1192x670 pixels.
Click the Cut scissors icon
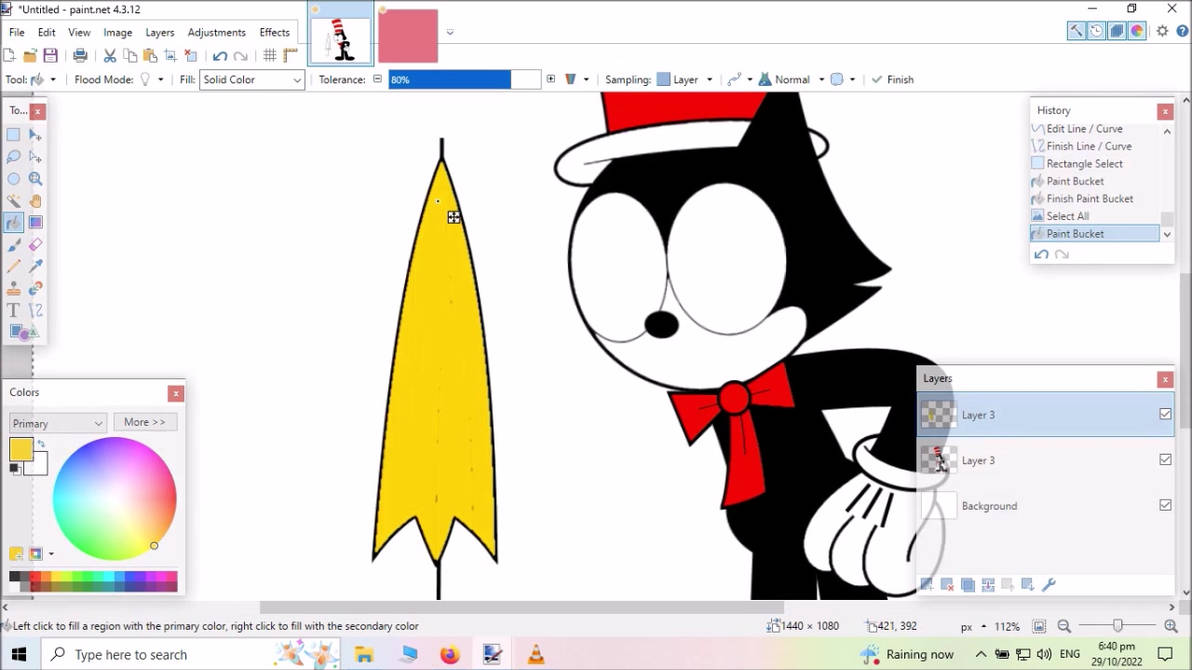coord(109,56)
